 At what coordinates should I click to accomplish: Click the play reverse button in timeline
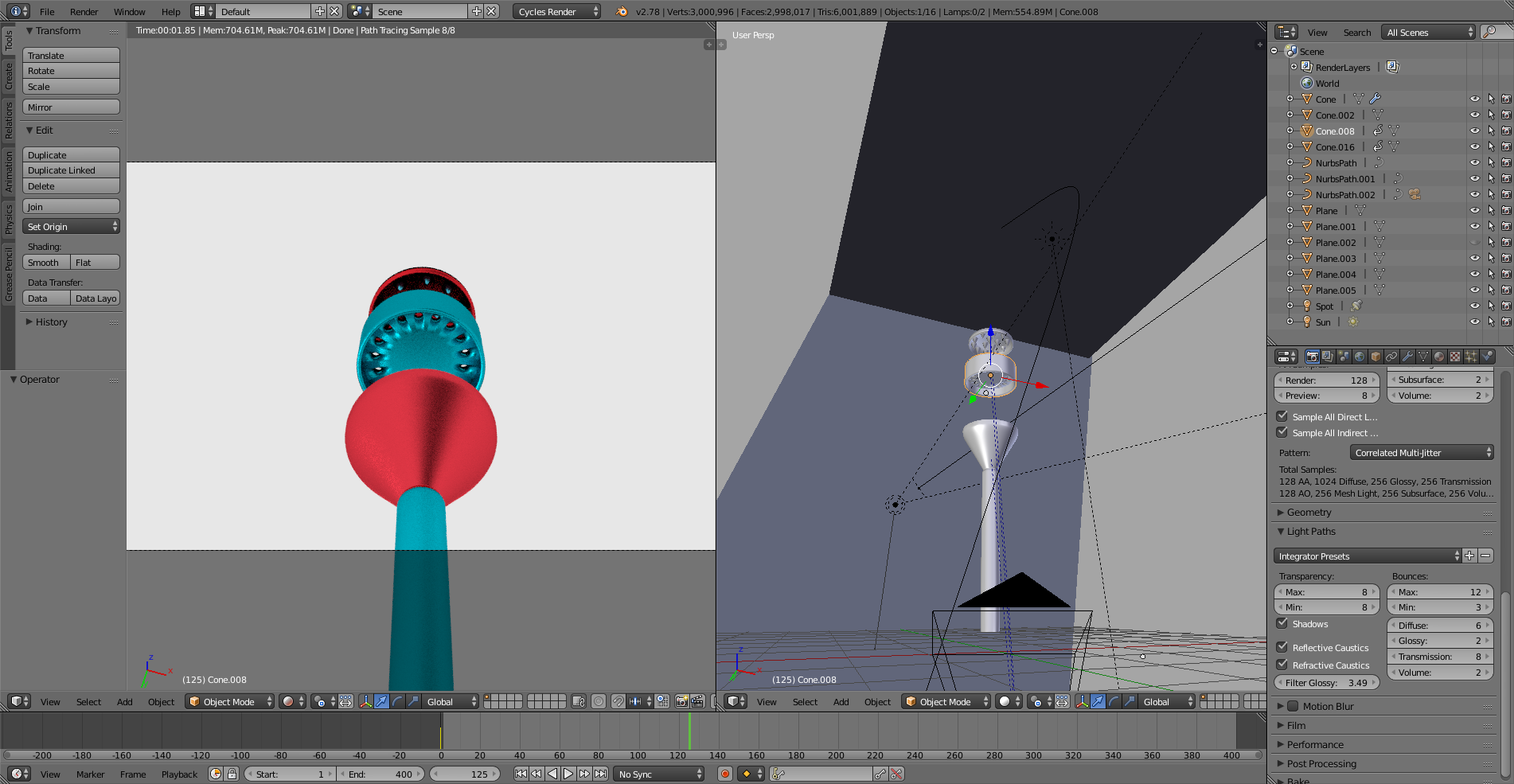(552, 774)
